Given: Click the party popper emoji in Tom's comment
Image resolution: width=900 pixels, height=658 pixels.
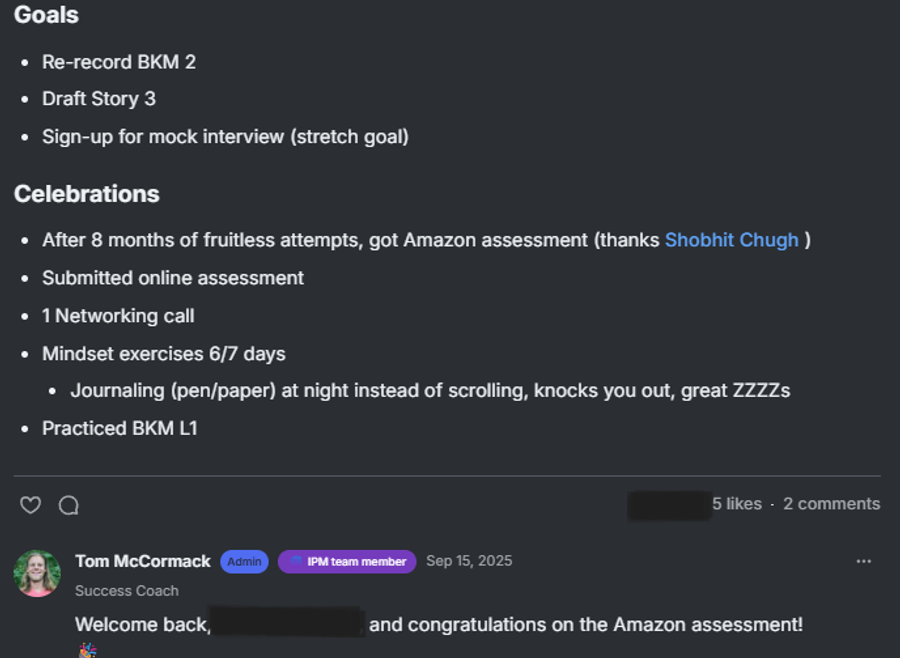Looking at the screenshot, I should [x=86, y=650].
